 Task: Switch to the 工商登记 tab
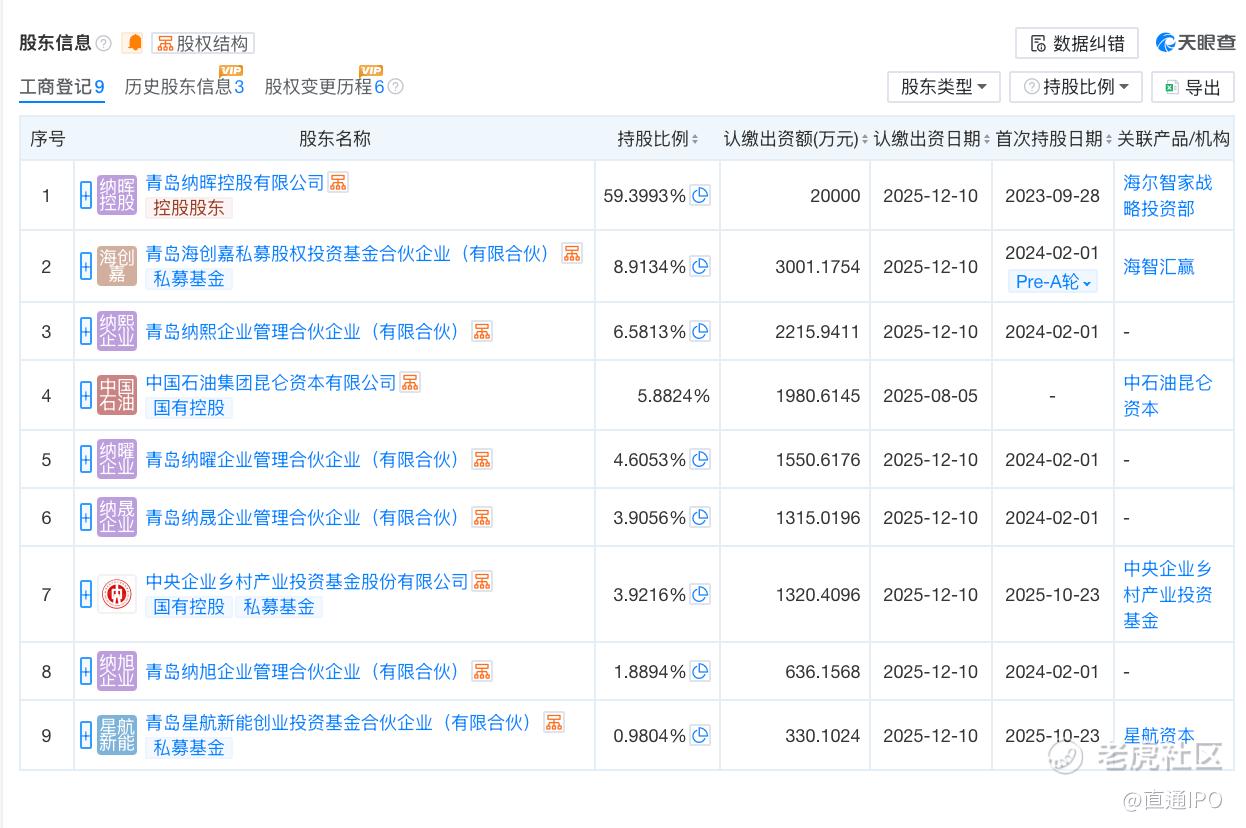[x=62, y=87]
